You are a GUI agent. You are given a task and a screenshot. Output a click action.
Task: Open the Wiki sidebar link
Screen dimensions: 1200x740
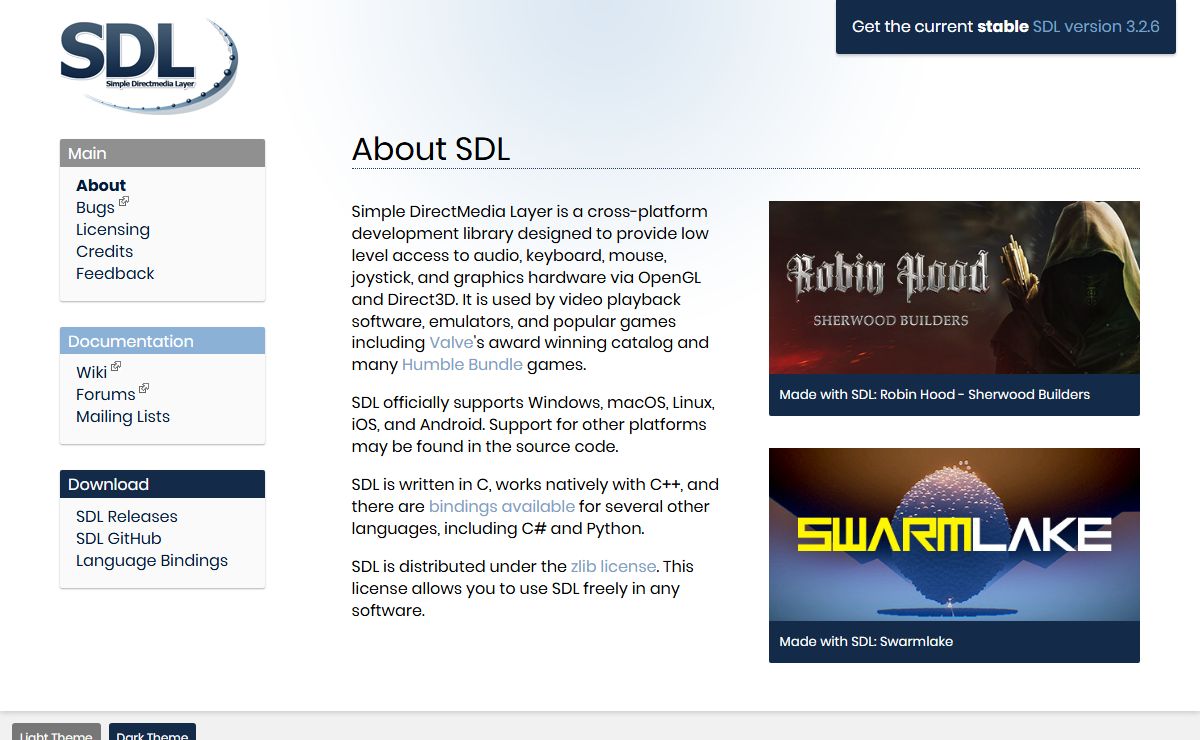coord(92,372)
